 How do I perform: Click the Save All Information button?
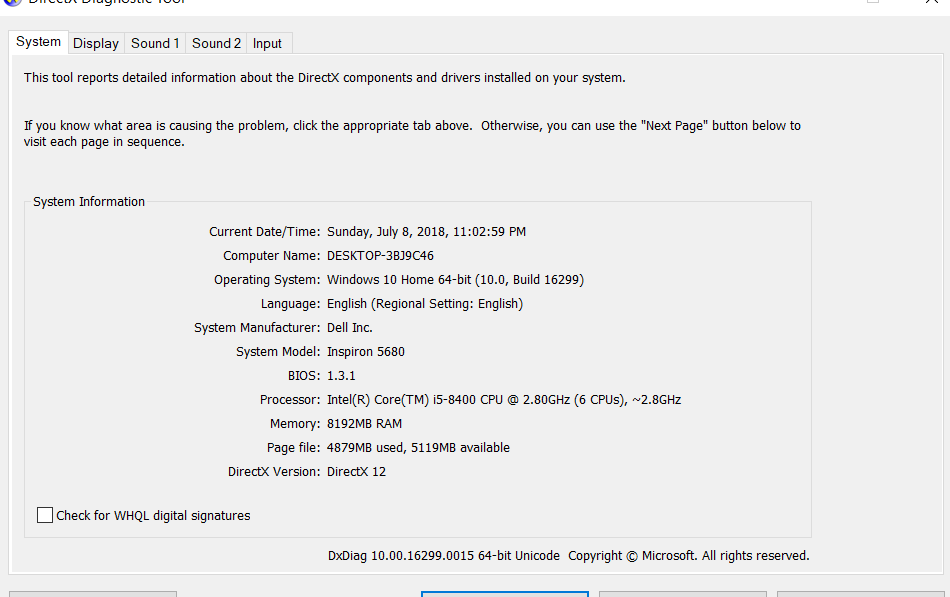coord(682,594)
